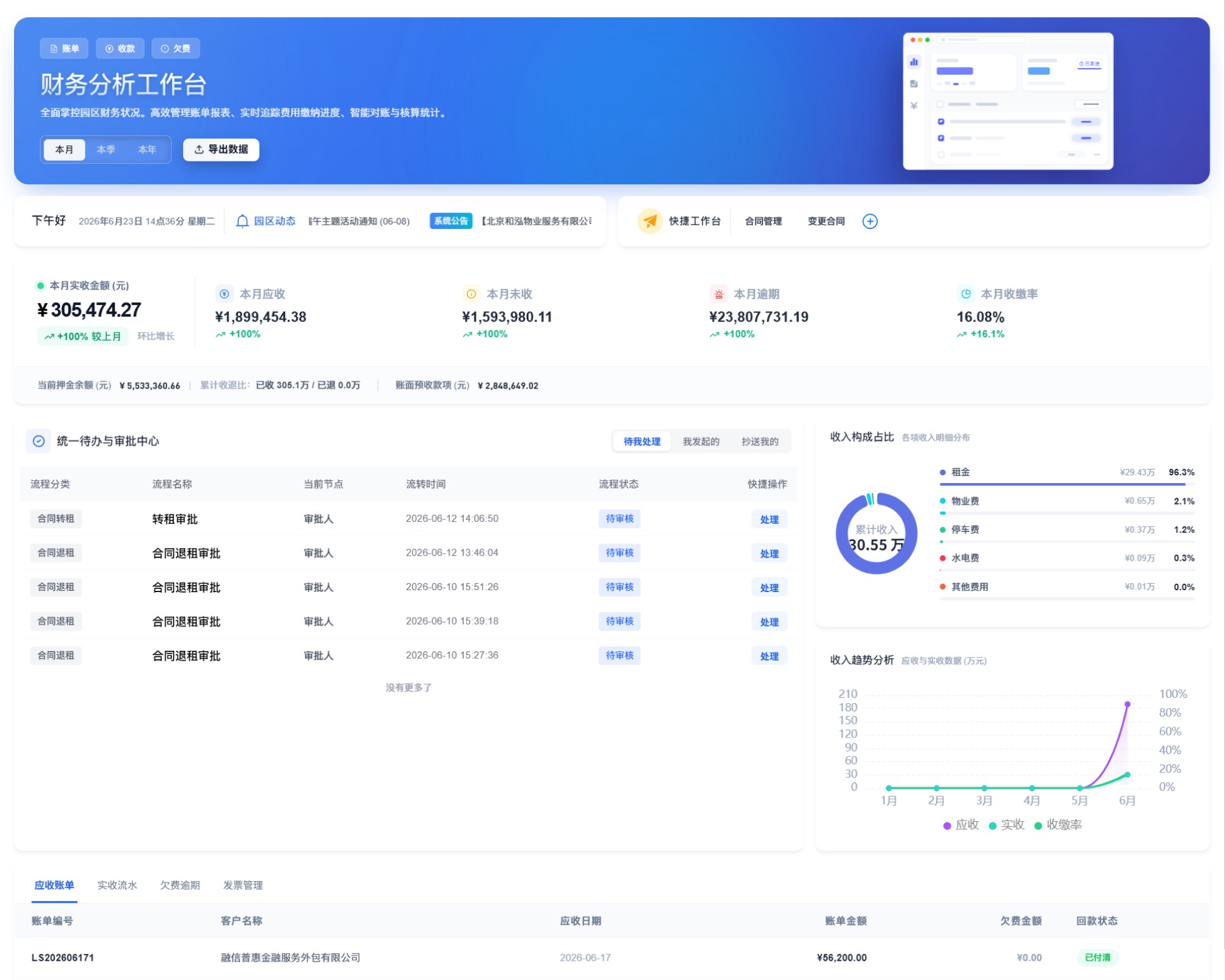
Task: Click 处理 for the 15:39:18 row
Action: pyautogui.click(x=769, y=622)
